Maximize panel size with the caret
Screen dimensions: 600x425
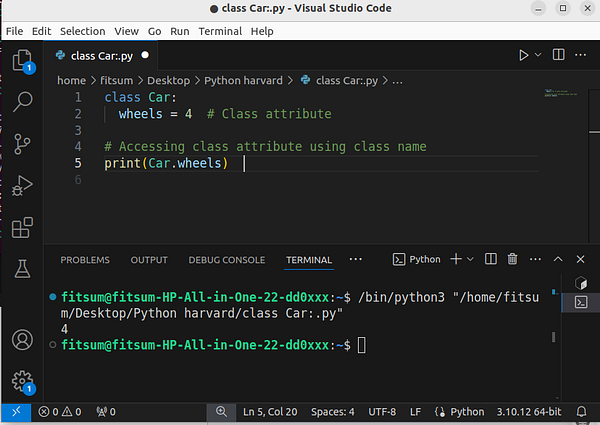tap(558, 259)
